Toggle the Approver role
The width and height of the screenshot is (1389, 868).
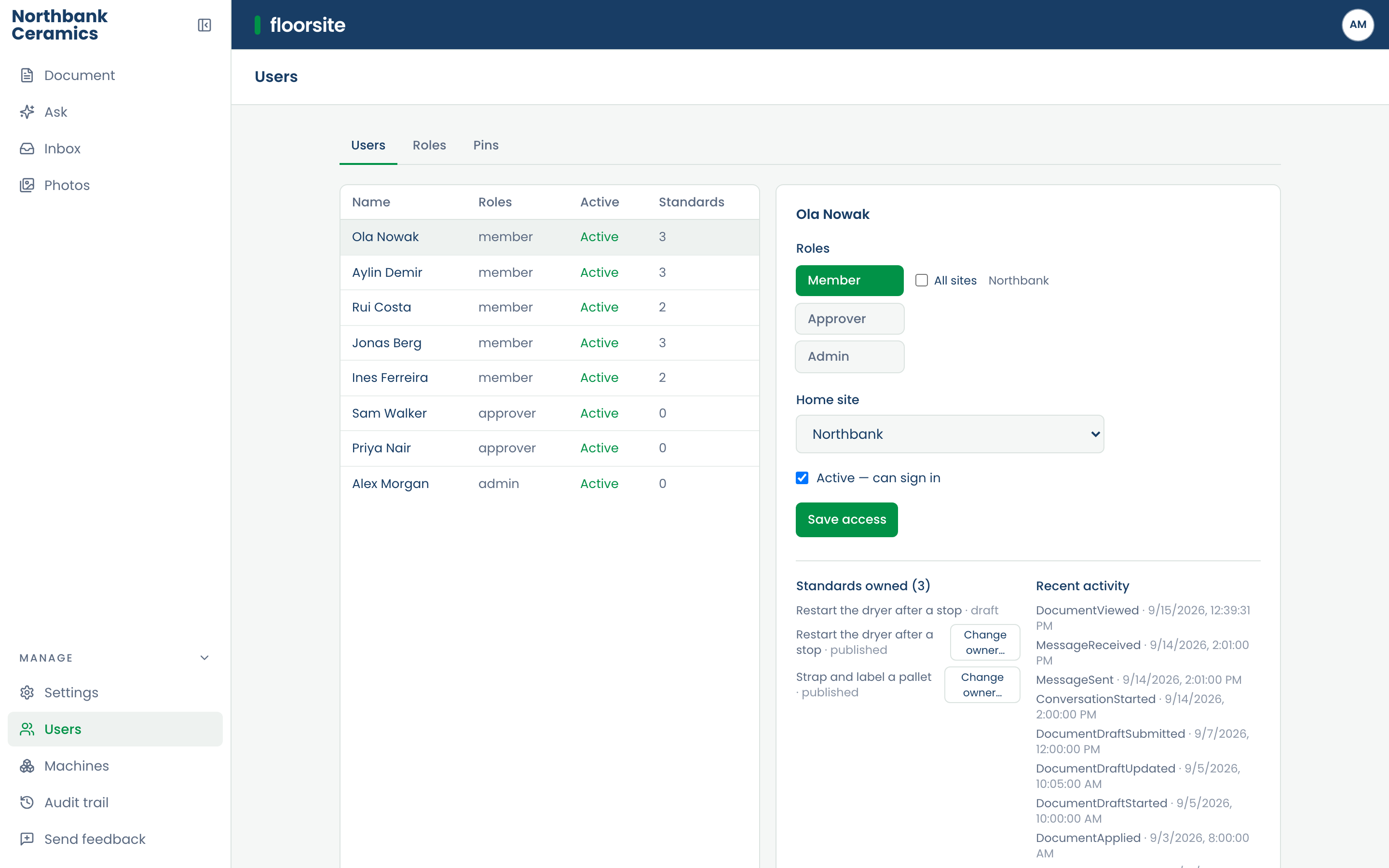point(849,319)
